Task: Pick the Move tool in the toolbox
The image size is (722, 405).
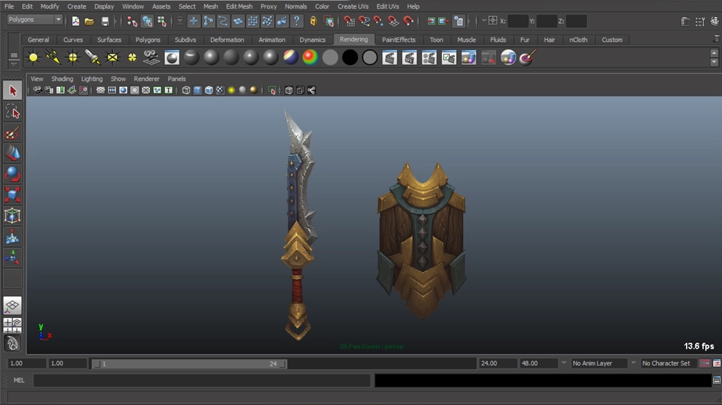Action: 12,153
